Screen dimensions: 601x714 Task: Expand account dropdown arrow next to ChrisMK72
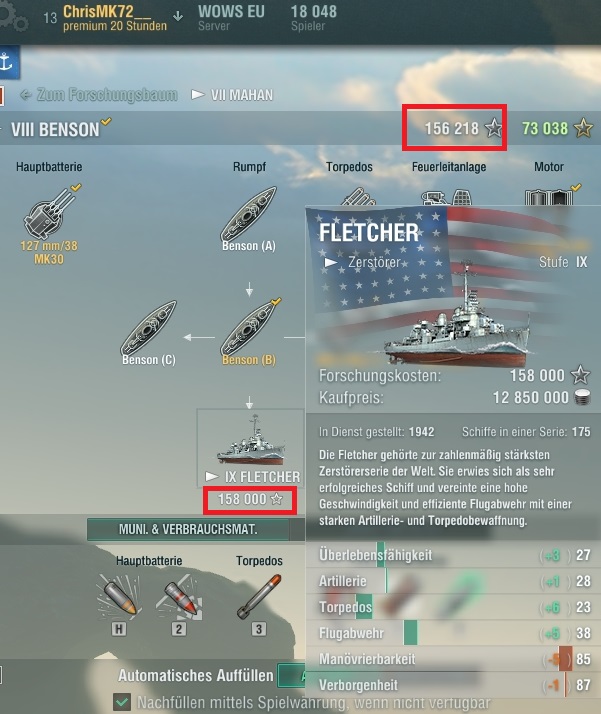tap(178, 16)
